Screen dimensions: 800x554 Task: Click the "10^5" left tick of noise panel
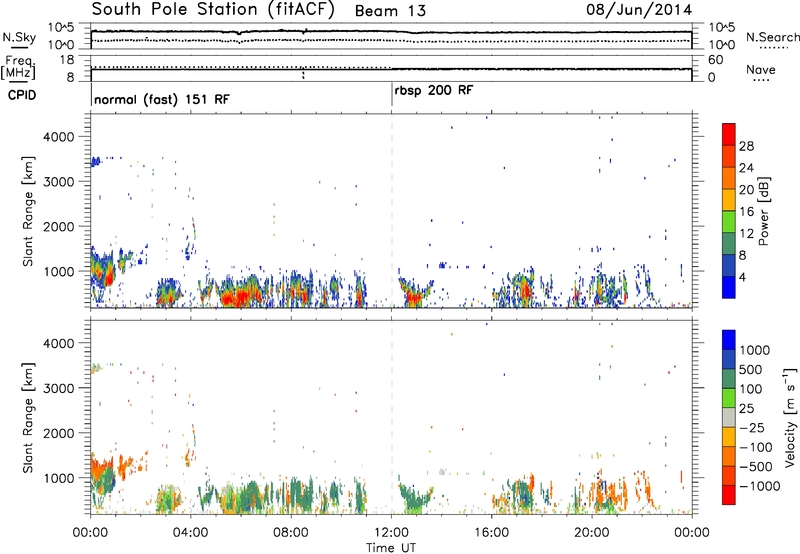click(x=61, y=28)
